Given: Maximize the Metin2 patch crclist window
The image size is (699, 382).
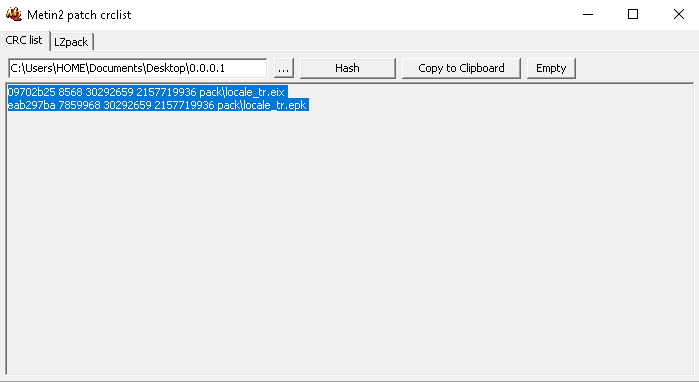Looking at the screenshot, I should pos(633,14).
